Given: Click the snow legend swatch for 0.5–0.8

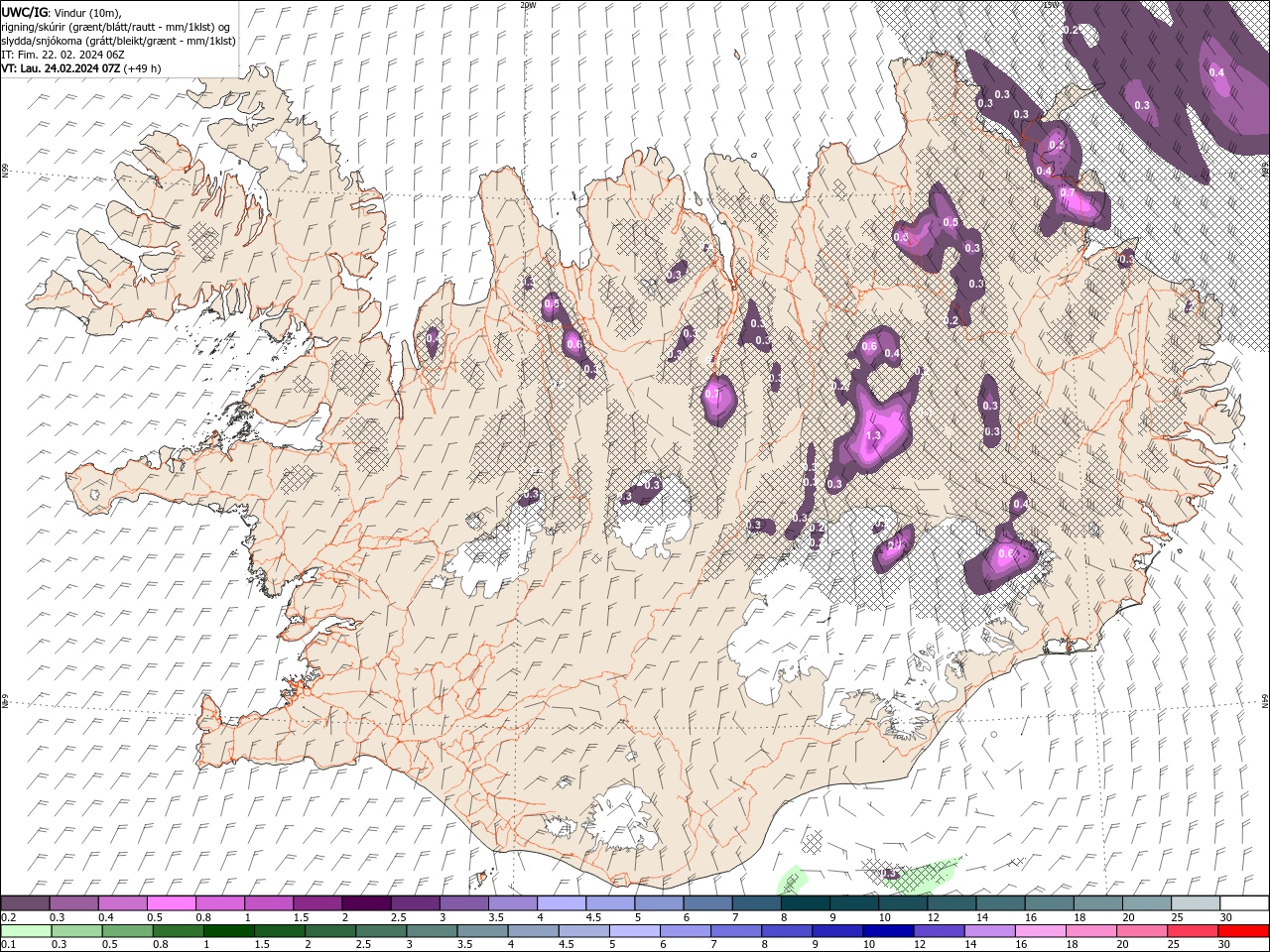Looking at the screenshot, I should [x=173, y=904].
